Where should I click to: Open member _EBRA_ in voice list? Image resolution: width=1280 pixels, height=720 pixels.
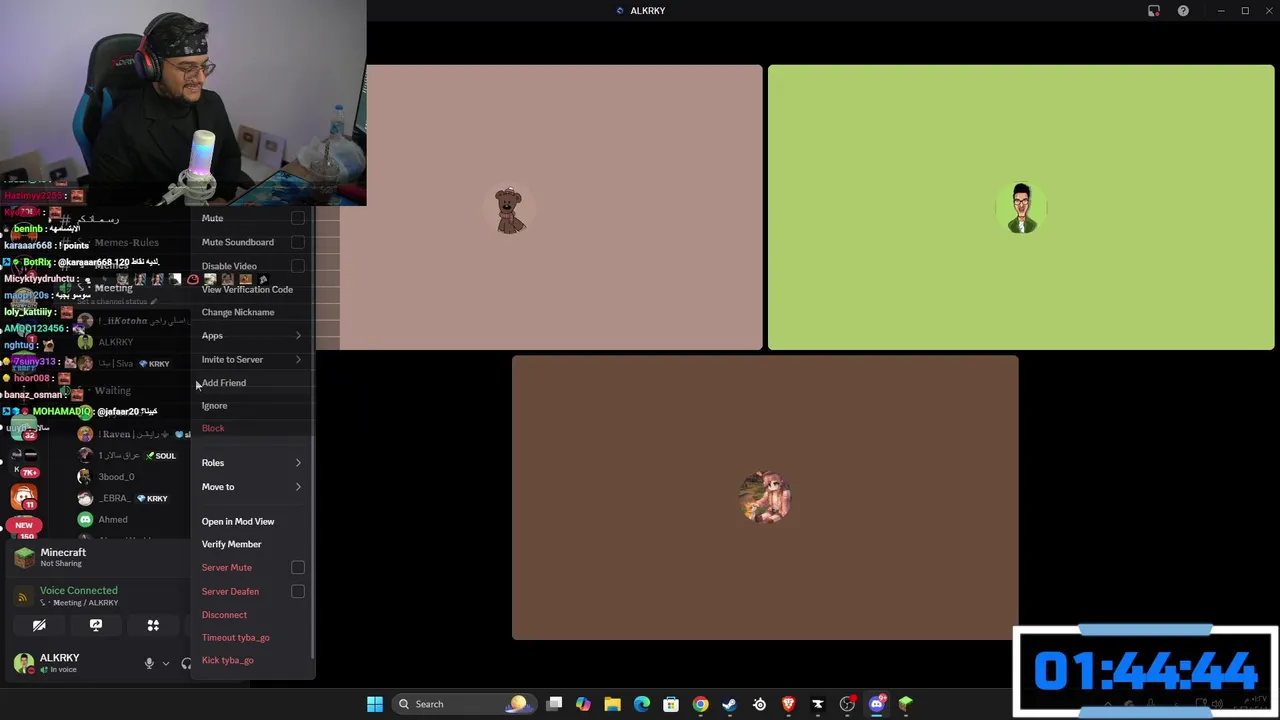point(114,498)
